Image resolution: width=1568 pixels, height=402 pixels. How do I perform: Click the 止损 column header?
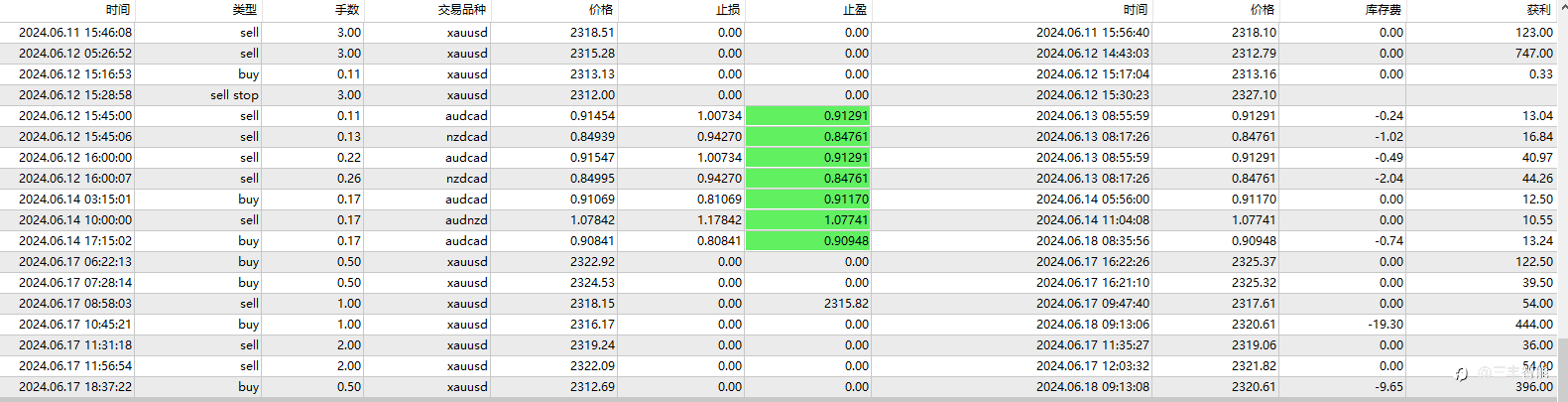[x=728, y=9]
